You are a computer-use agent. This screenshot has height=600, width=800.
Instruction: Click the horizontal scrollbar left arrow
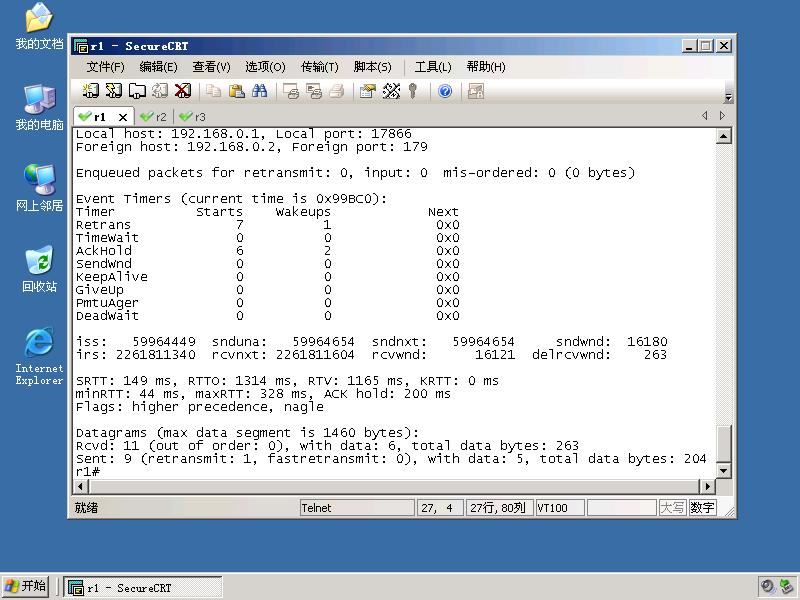(x=81, y=486)
